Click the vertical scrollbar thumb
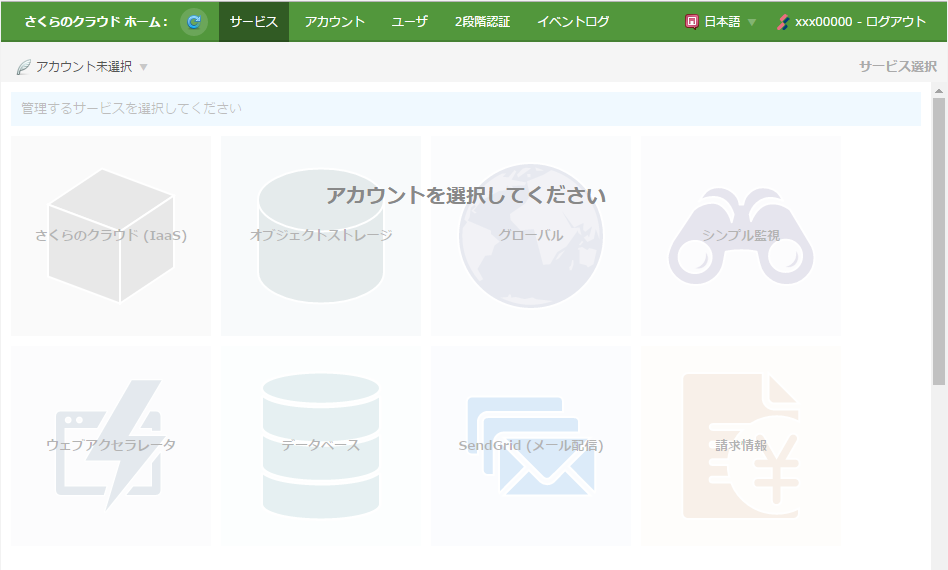The height and width of the screenshot is (570, 948). click(938, 242)
